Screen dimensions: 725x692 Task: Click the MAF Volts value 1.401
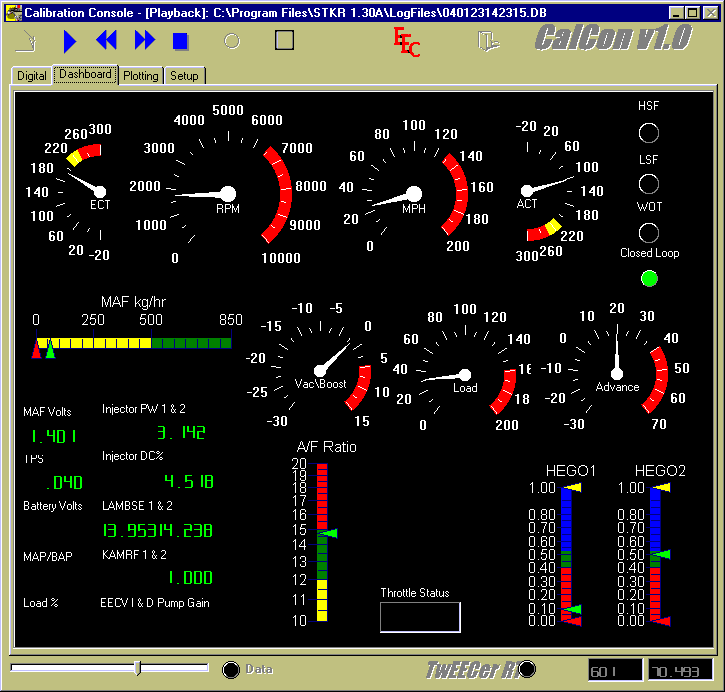(x=54, y=436)
